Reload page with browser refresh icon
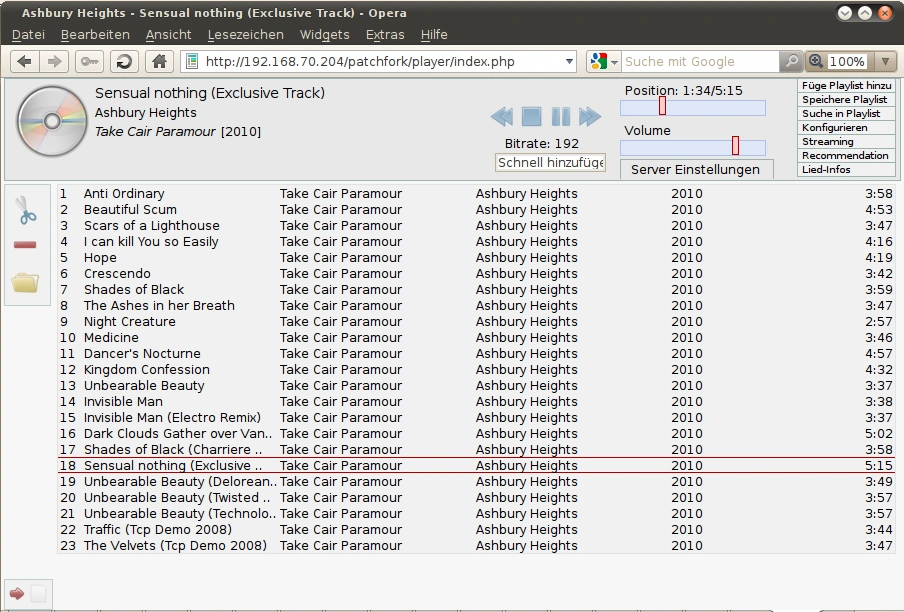The height and width of the screenshot is (612, 904). pyautogui.click(x=124, y=62)
